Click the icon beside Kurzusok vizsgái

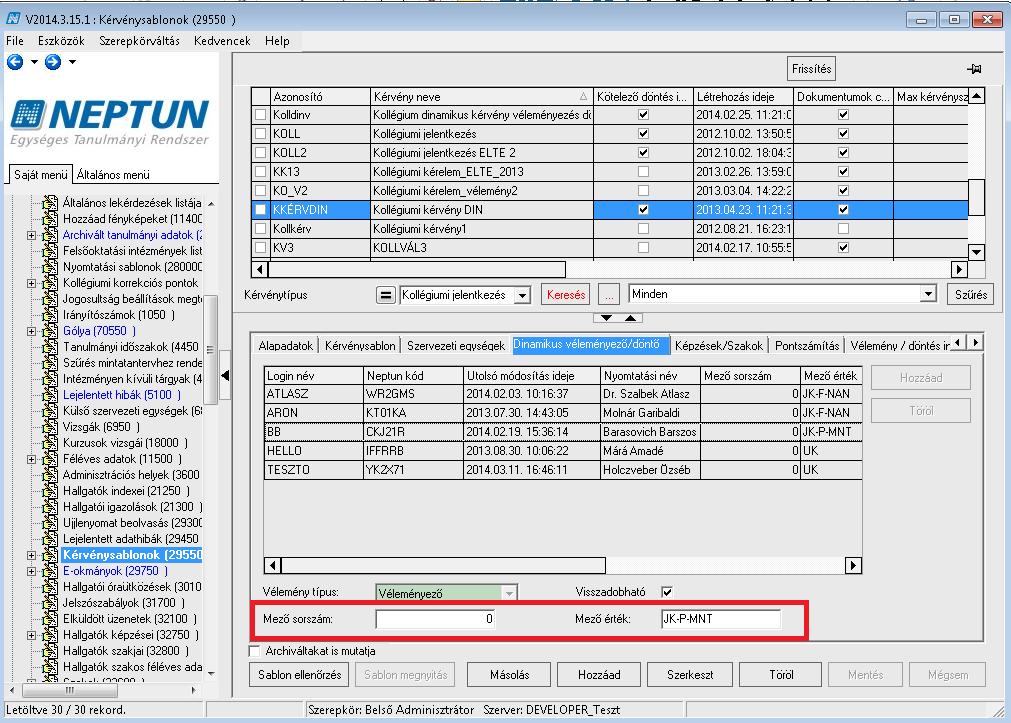click(50, 443)
